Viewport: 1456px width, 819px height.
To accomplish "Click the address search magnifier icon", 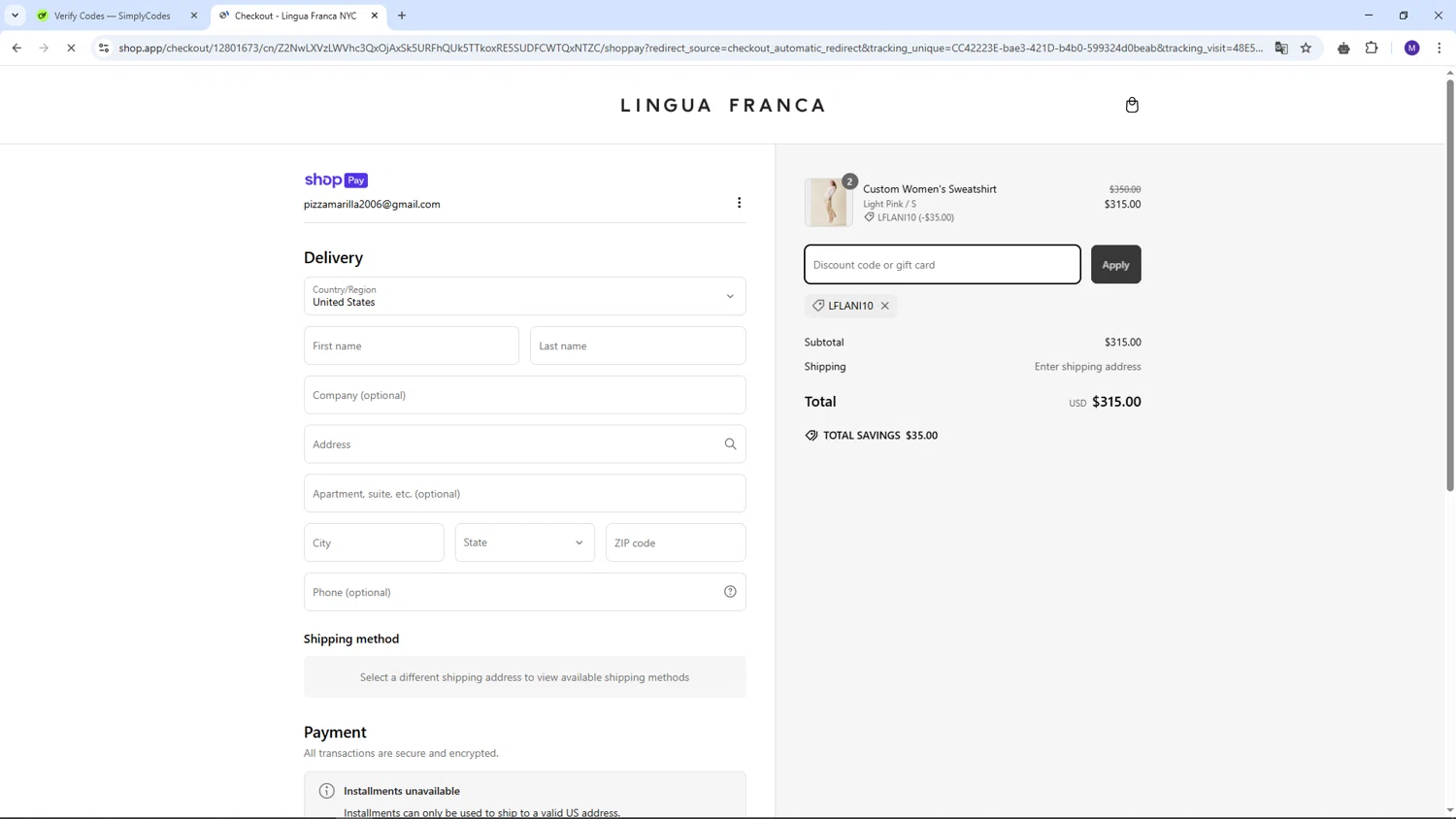I will (x=730, y=444).
